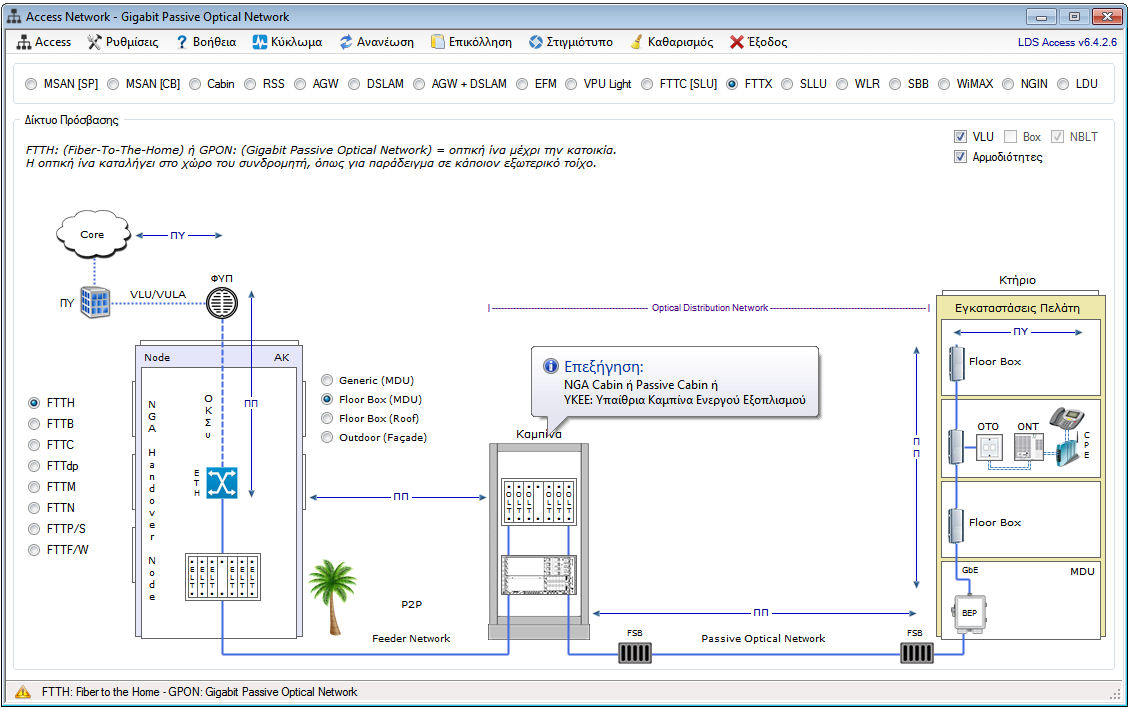The height and width of the screenshot is (709, 1131).
Task: Click the Ανανέωση refresh button
Action: (x=377, y=42)
